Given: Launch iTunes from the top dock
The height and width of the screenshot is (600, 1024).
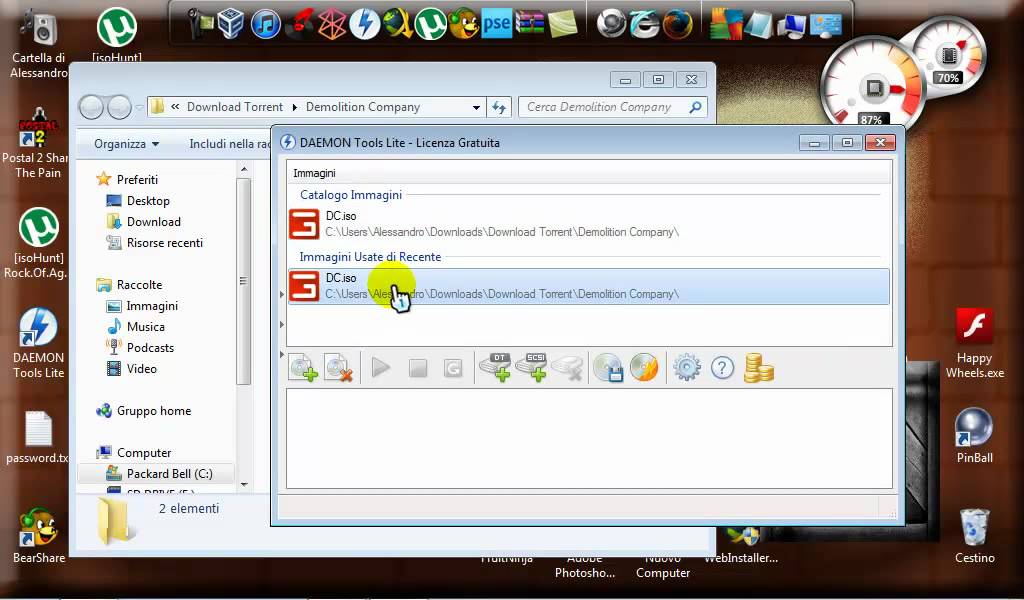Looking at the screenshot, I should pyautogui.click(x=265, y=25).
